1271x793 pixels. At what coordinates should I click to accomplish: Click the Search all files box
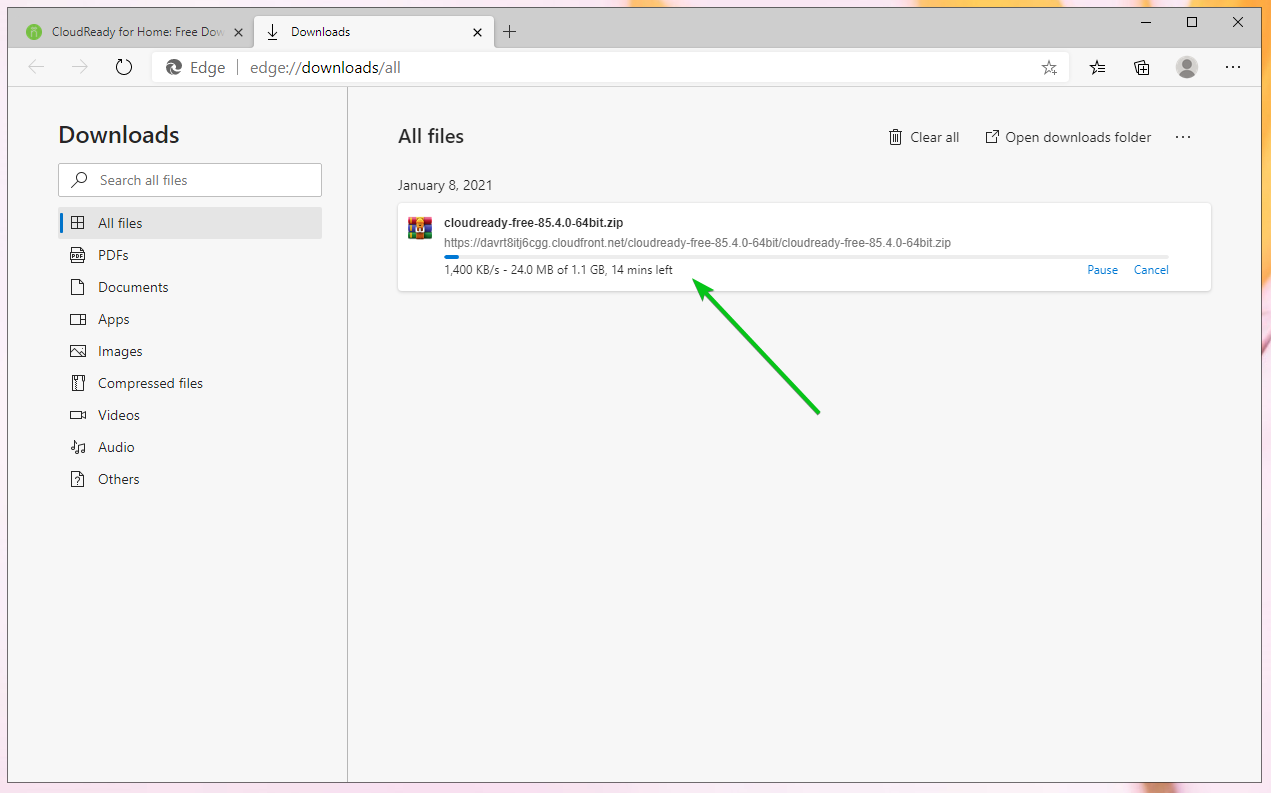coord(190,180)
